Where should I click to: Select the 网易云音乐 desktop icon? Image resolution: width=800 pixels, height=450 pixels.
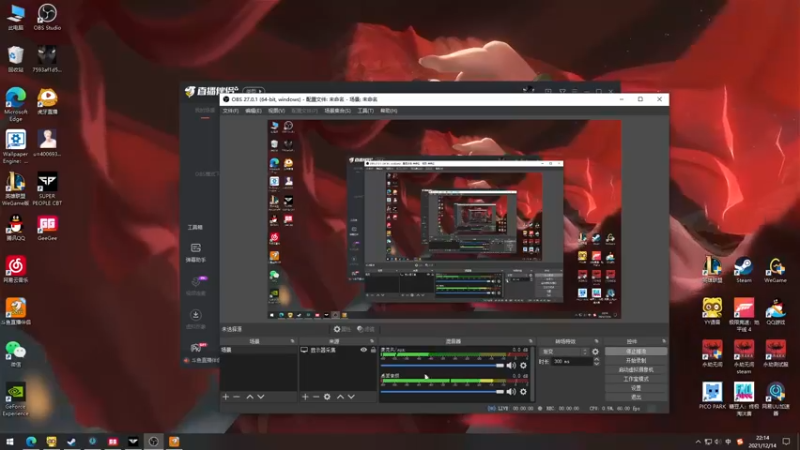pos(15,269)
